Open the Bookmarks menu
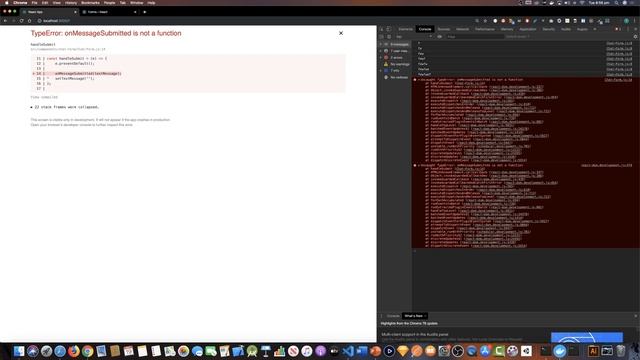This screenshot has width=640, height=360. (x=90, y=2)
